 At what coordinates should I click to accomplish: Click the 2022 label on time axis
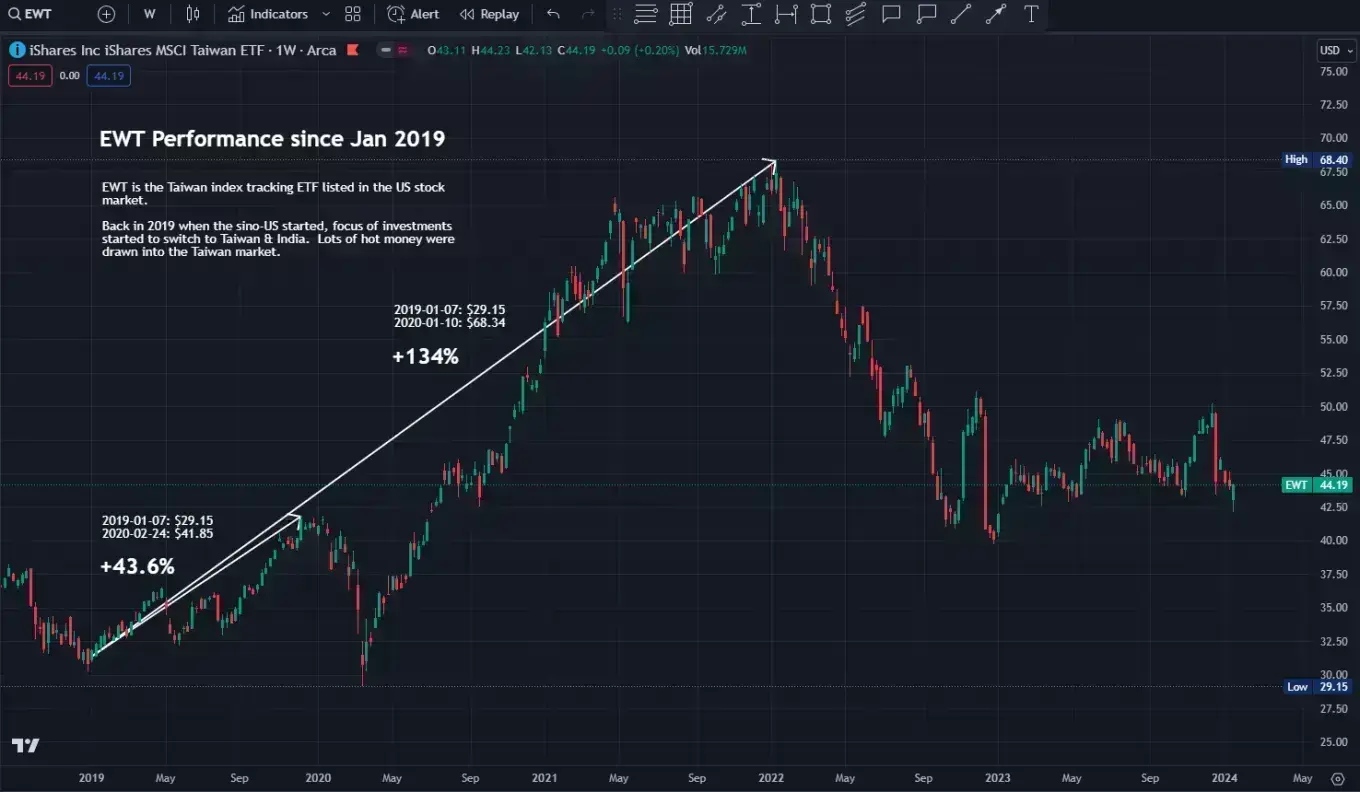(x=771, y=778)
